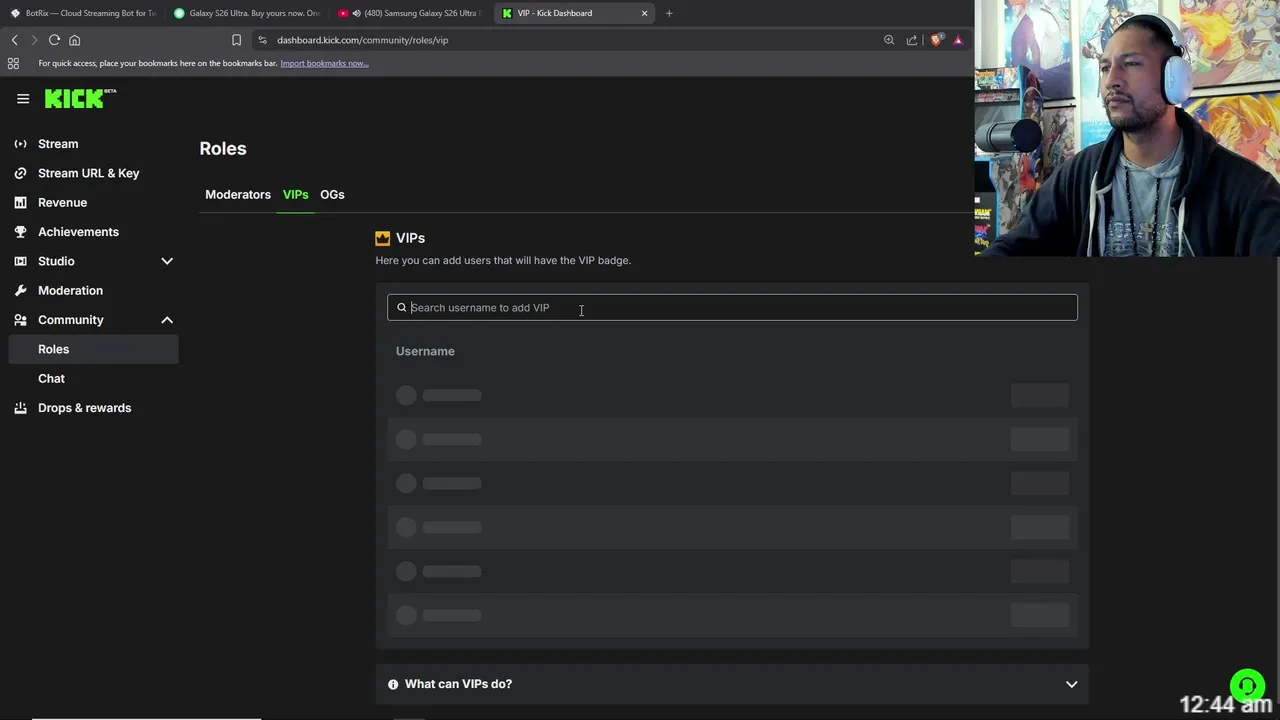Reload the current page
1280x720 pixels.
[x=54, y=40]
